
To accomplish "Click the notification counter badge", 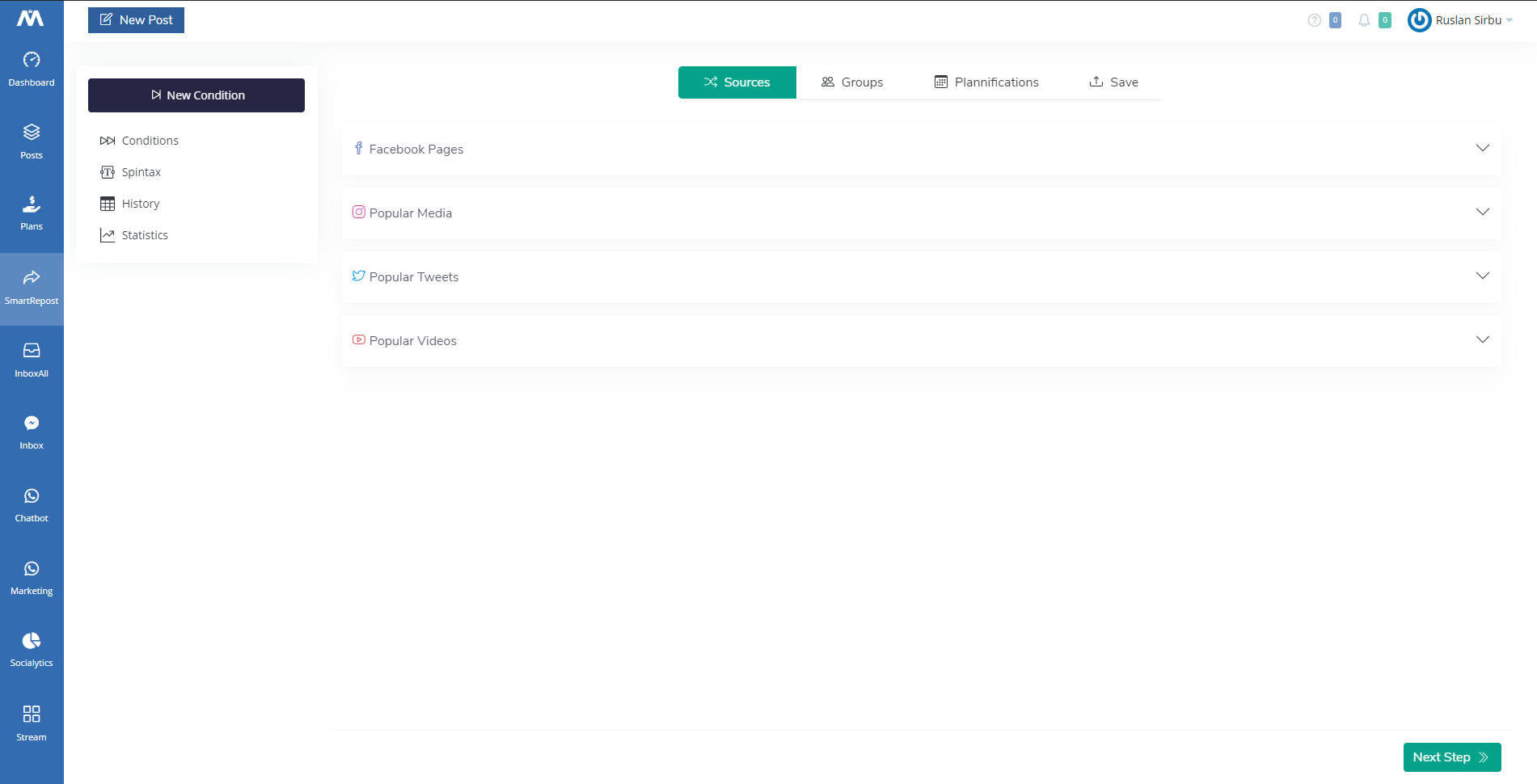I will (1385, 20).
